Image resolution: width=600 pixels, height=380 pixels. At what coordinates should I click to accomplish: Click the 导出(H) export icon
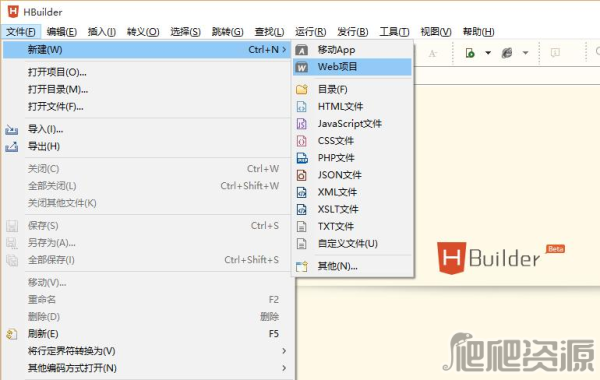(11, 147)
